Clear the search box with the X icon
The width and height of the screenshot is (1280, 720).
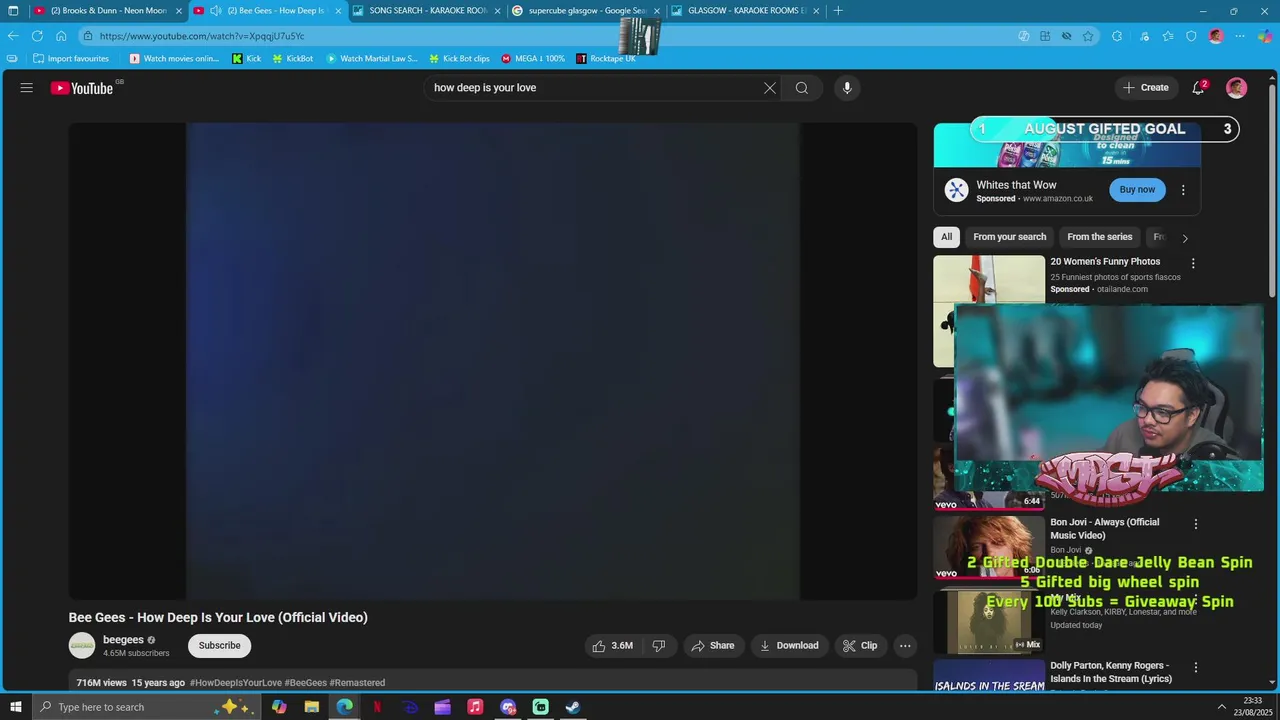[770, 88]
